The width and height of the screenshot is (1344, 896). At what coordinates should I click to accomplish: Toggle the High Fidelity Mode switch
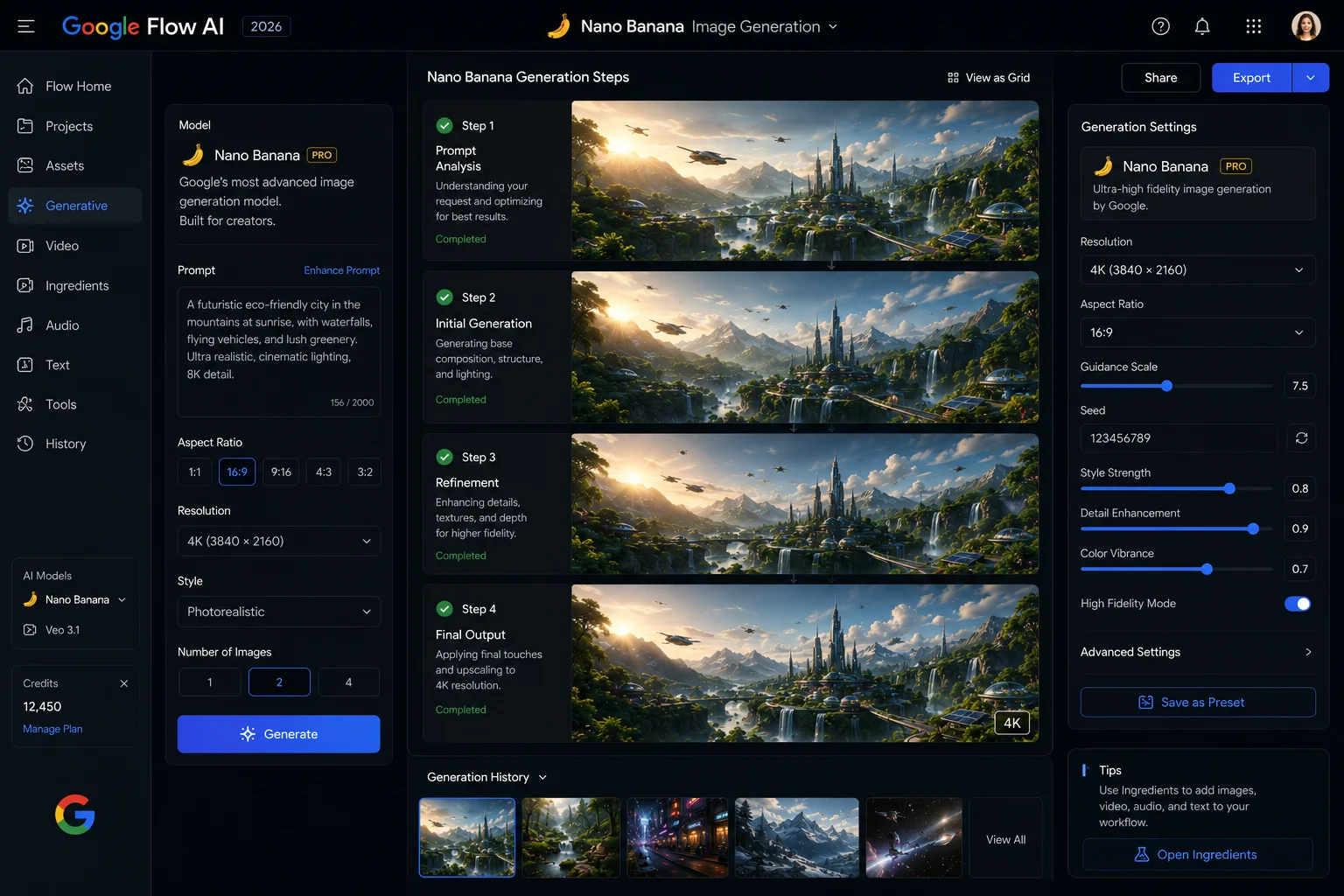tap(1298, 604)
